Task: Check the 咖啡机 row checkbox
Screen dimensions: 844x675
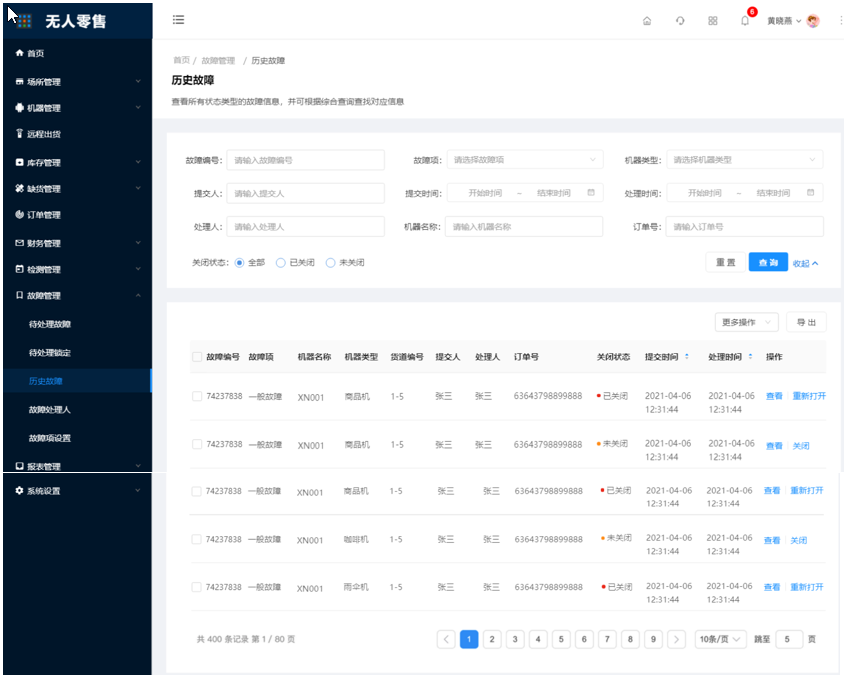Action: 196,539
